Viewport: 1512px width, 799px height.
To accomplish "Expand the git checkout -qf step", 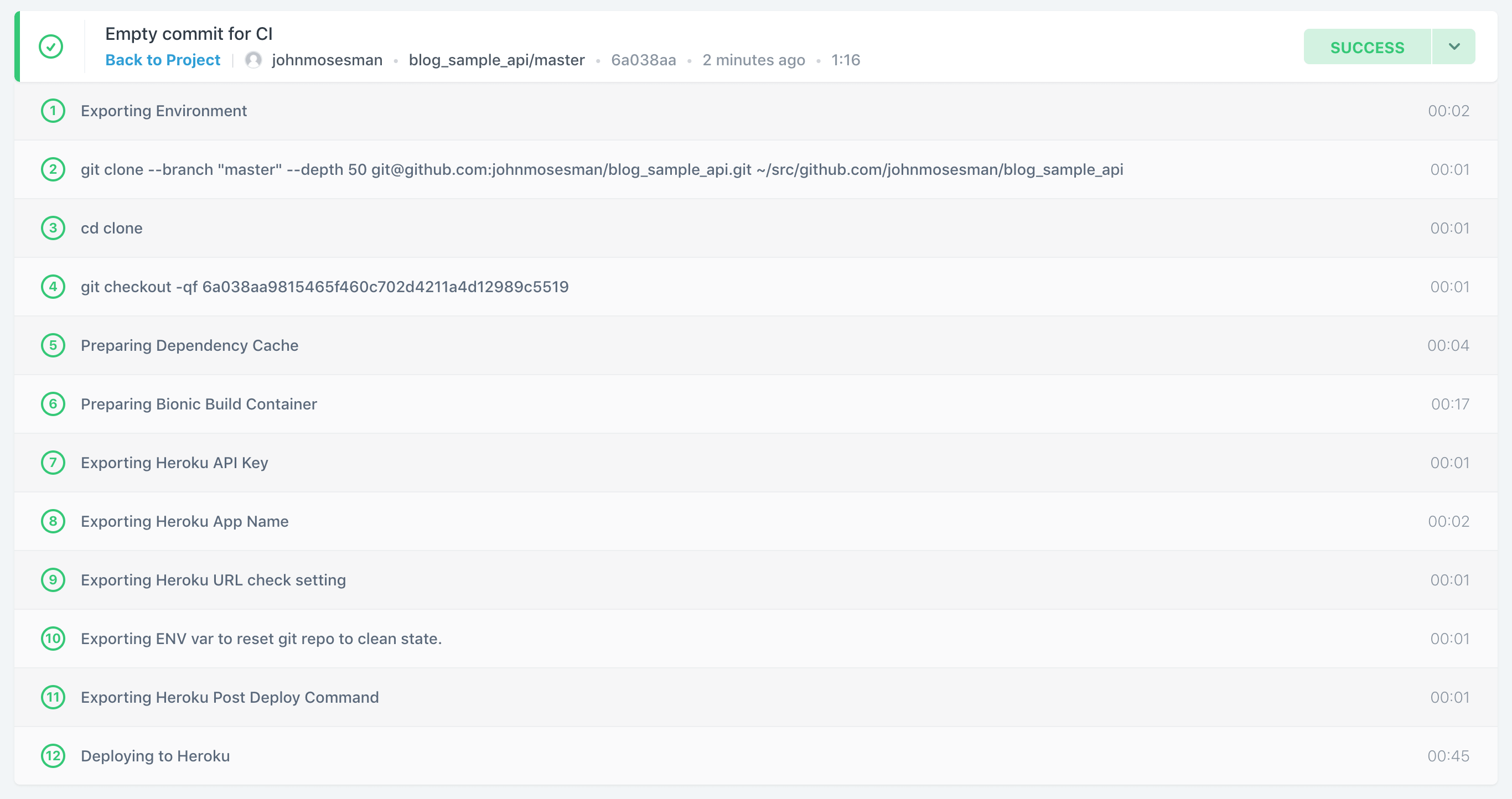I will pos(756,287).
